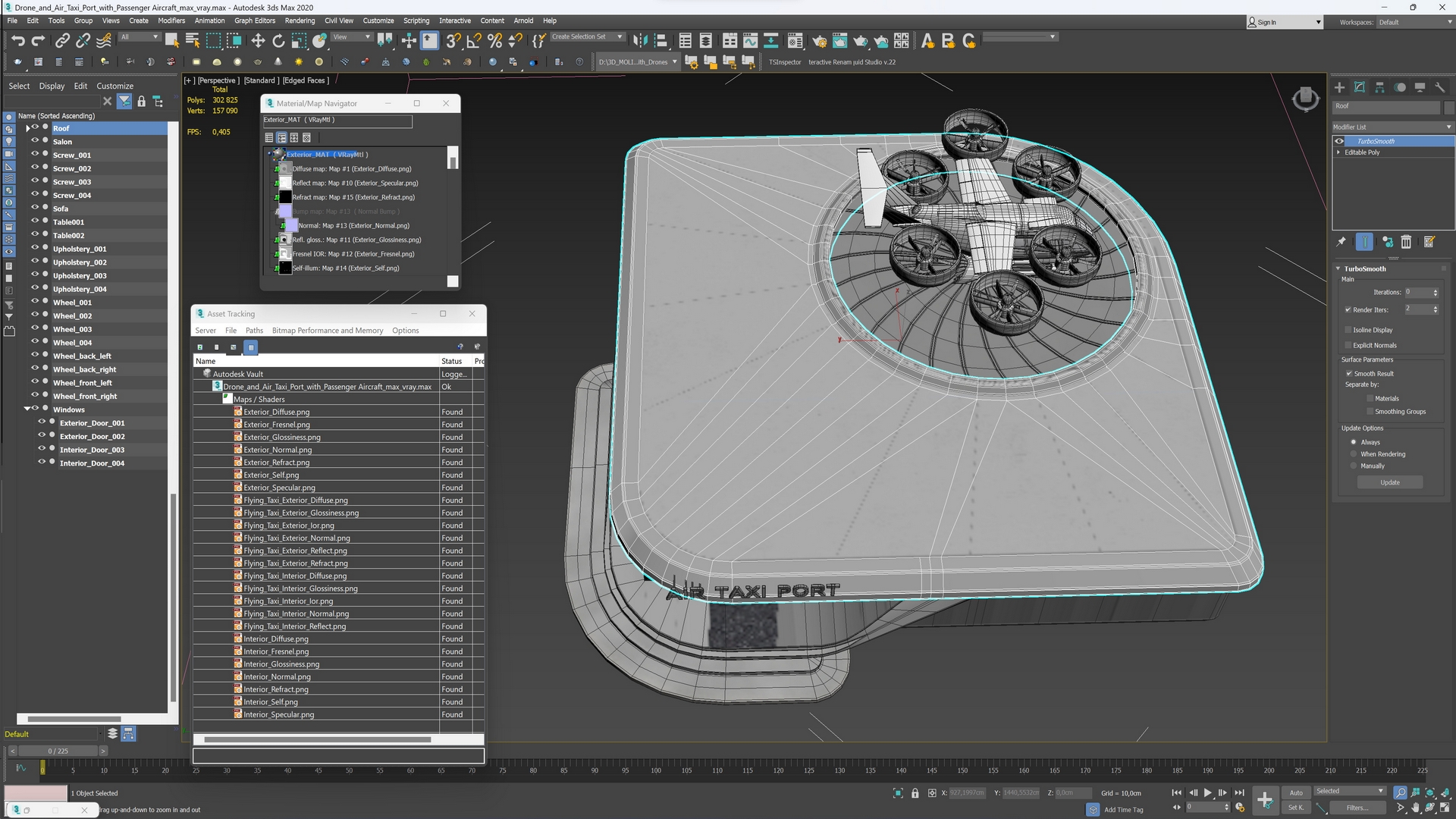The height and width of the screenshot is (819, 1456).
Task: Expand the Roof tree item arrow
Action: click(x=28, y=128)
